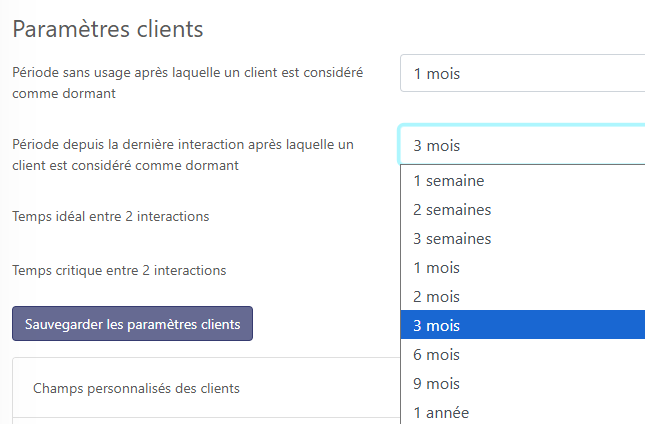
Task: Open the Champs personnalisés des clients section
Action: [x=136, y=388]
